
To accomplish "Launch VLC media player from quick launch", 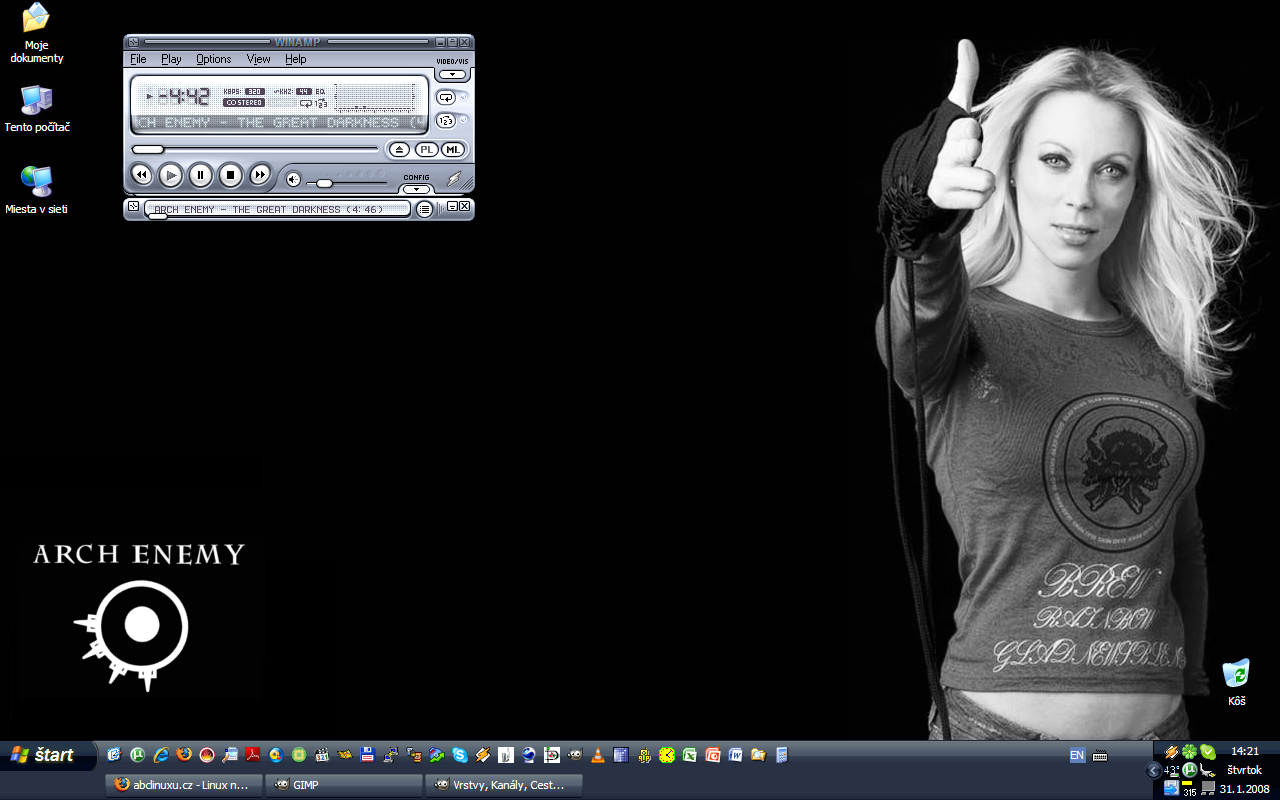I will (x=598, y=755).
